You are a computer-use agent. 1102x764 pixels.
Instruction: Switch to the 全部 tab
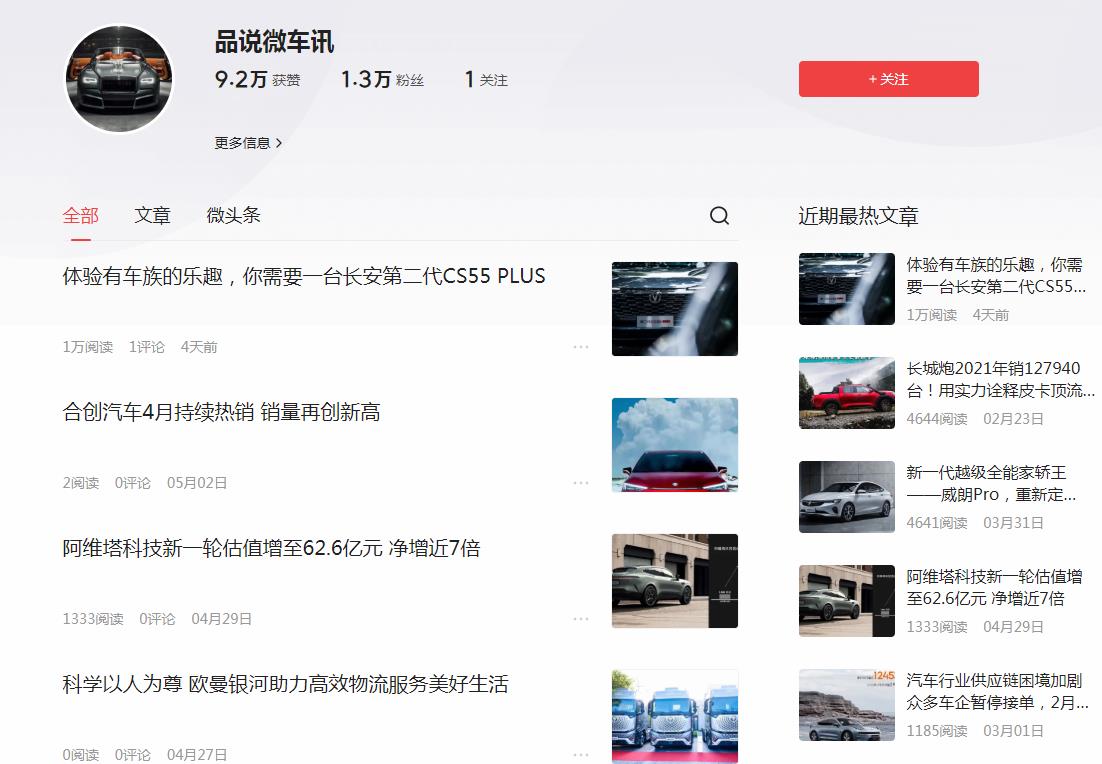[x=80, y=215]
